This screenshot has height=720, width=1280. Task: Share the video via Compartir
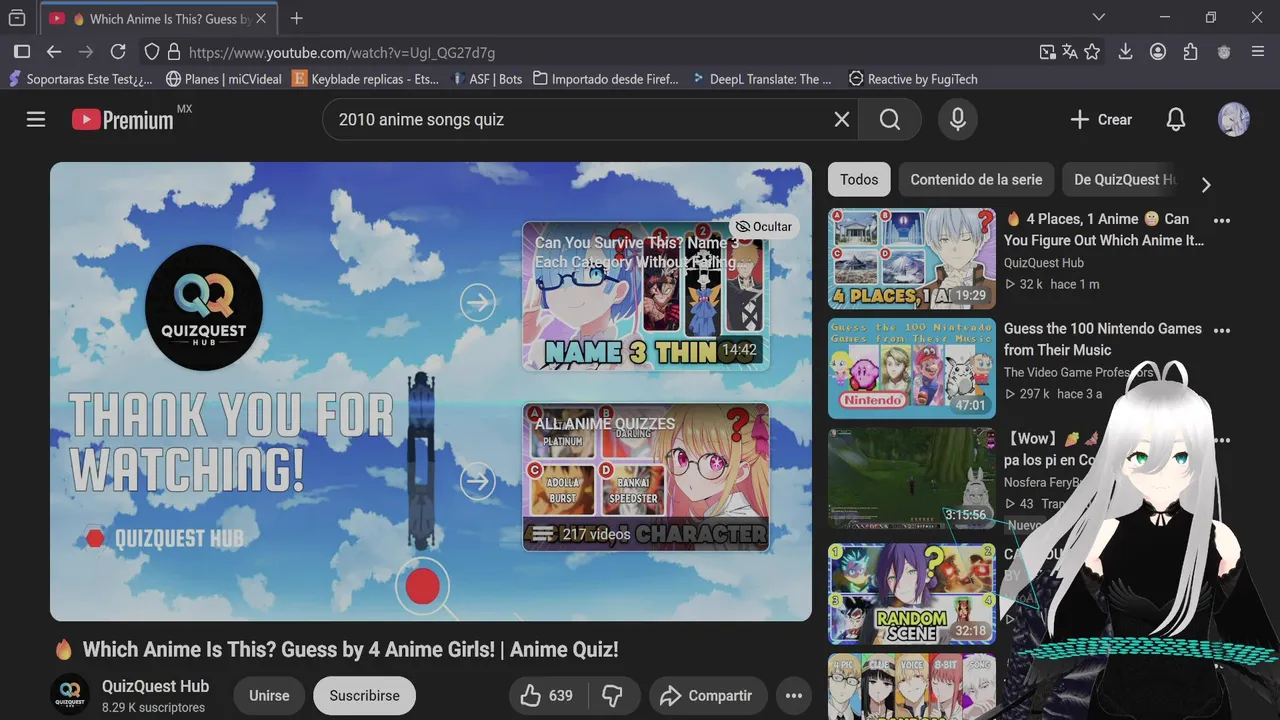[708, 695]
